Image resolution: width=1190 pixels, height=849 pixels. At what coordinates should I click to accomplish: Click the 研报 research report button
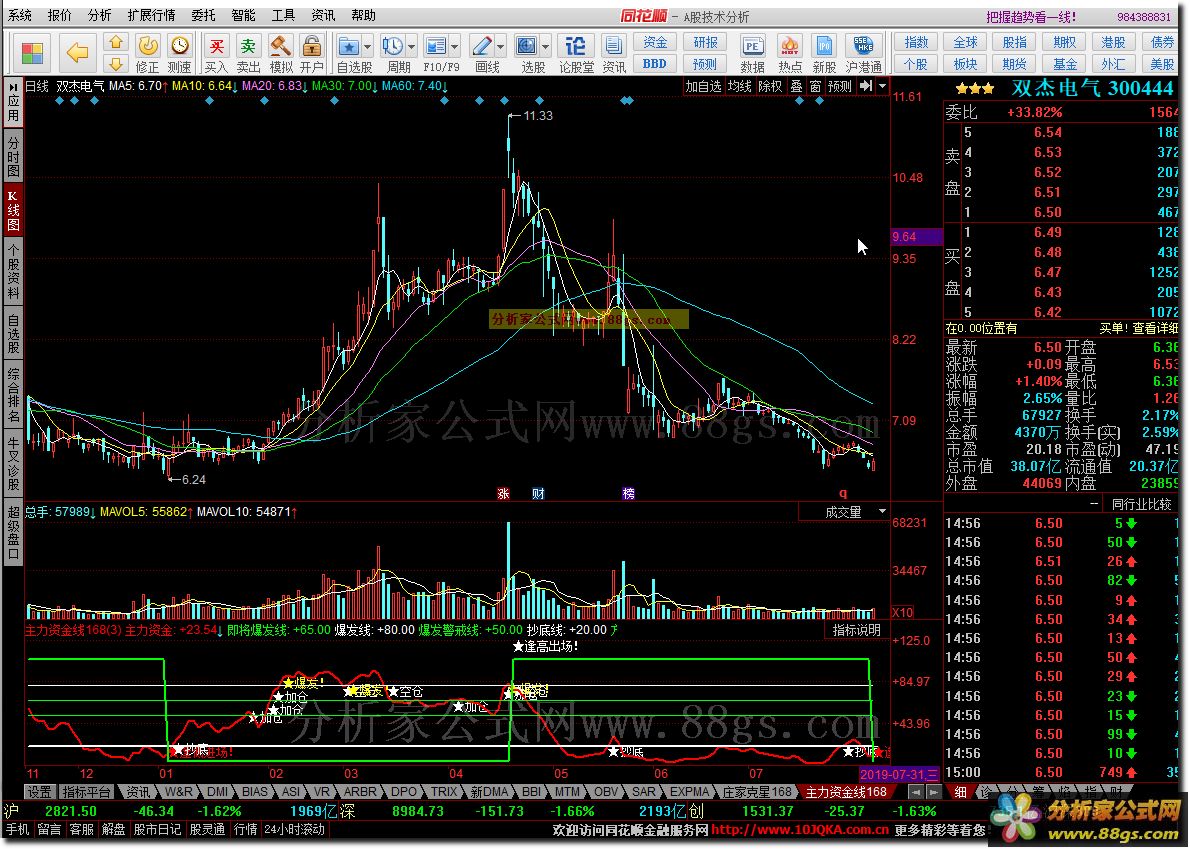tap(705, 42)
